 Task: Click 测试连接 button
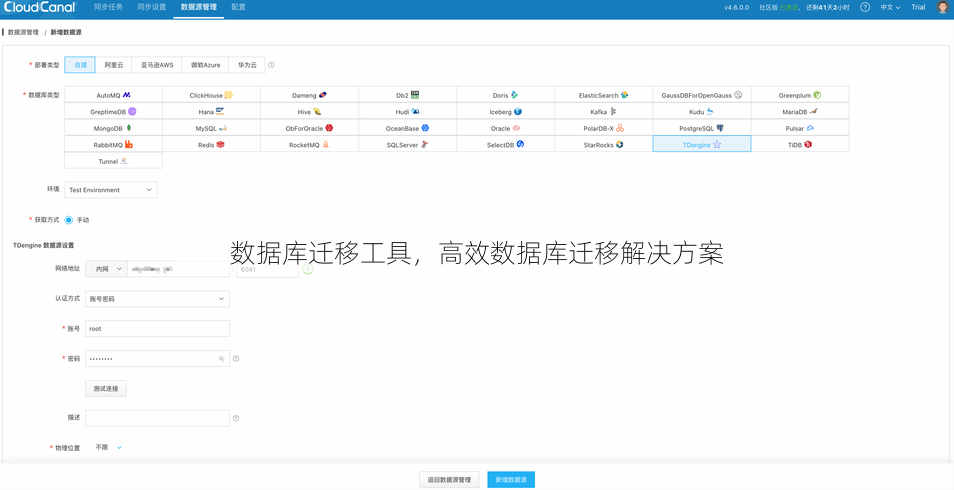(x=106, y=388)
